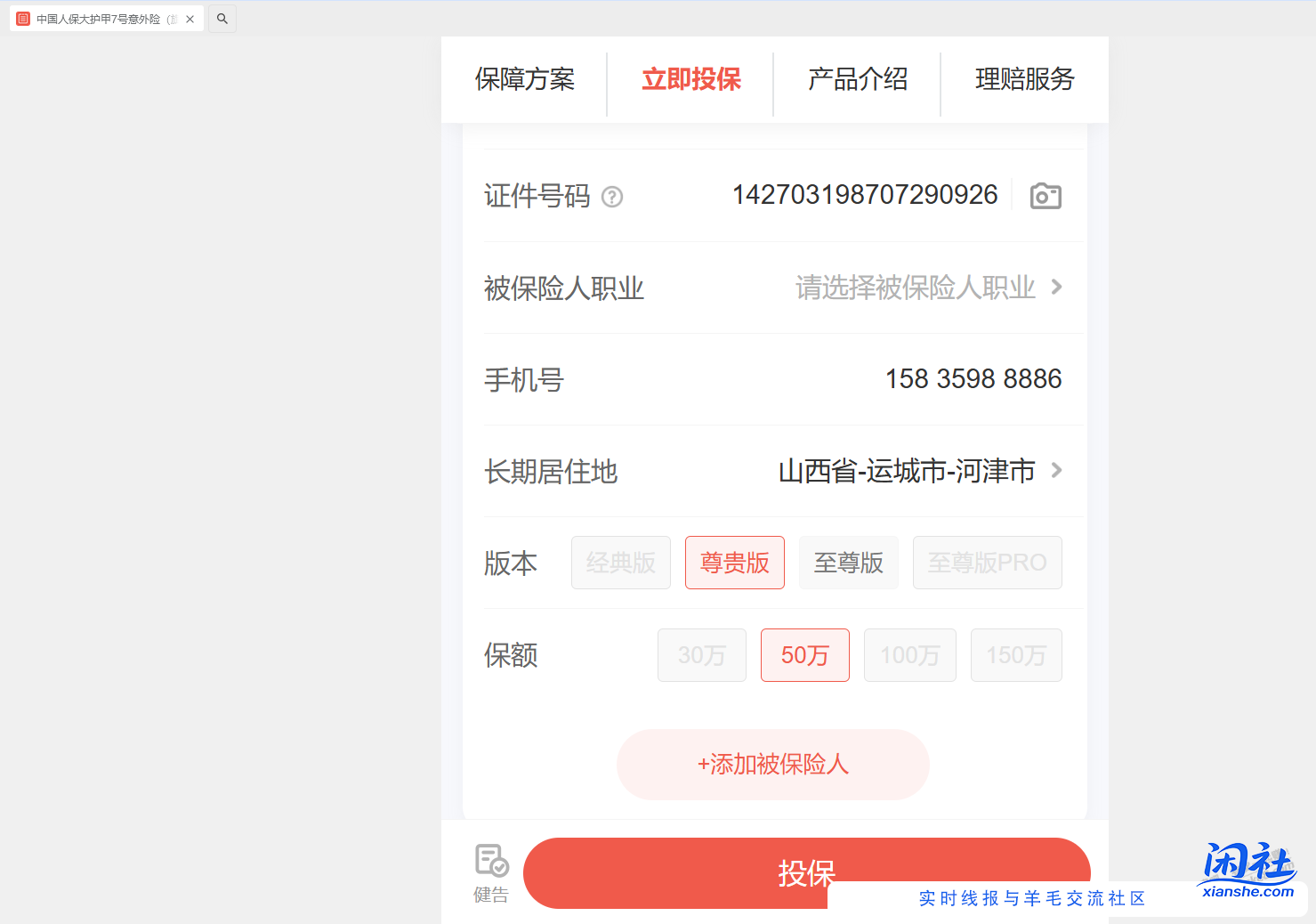Image resolution: width=1316 pixels, height=924 pixels.
Task: Select the 经典版 version option
Action: click(x=620, y=563)
